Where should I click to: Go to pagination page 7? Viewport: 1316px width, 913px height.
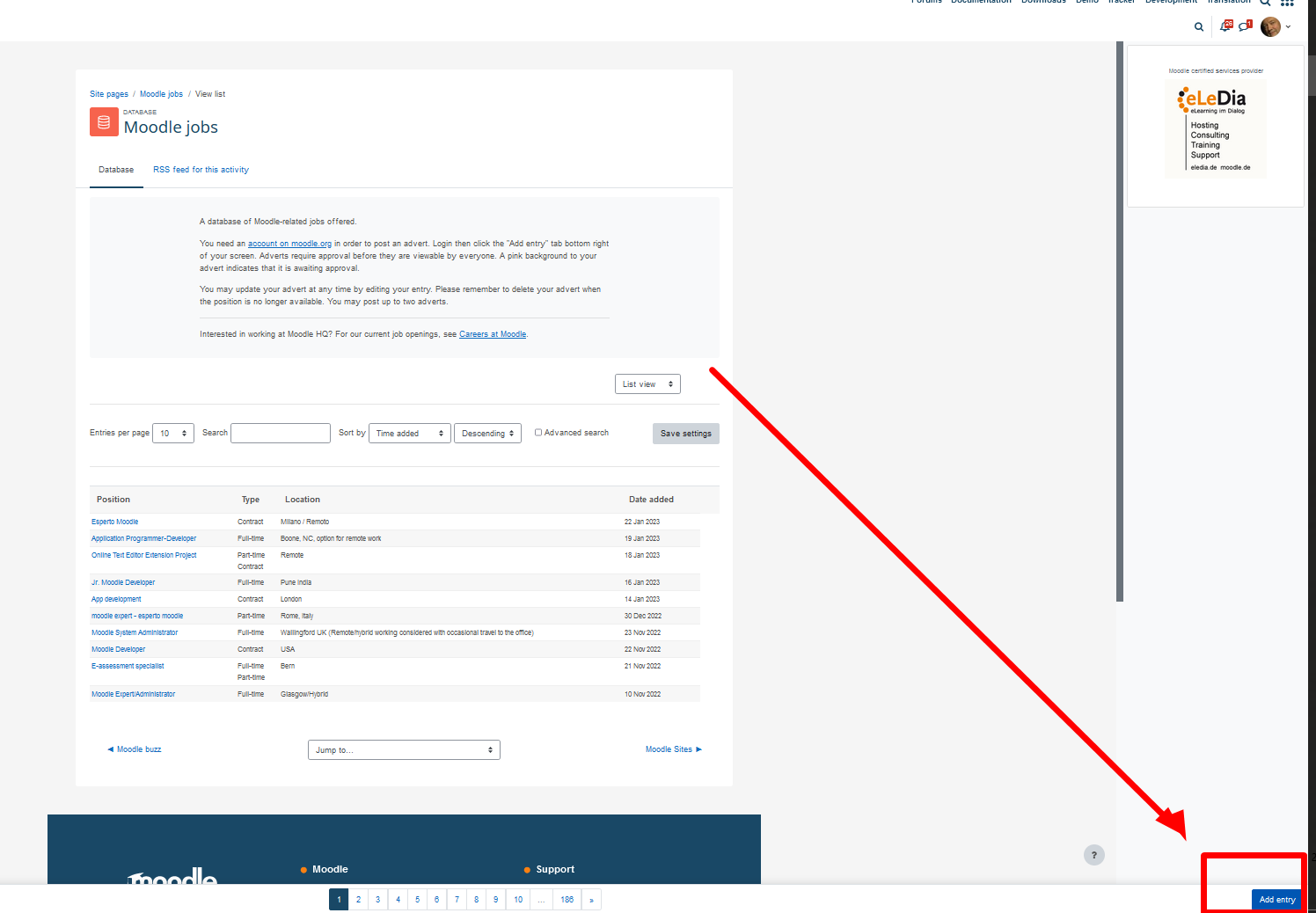pyautogui.click(x=457, y=900)
